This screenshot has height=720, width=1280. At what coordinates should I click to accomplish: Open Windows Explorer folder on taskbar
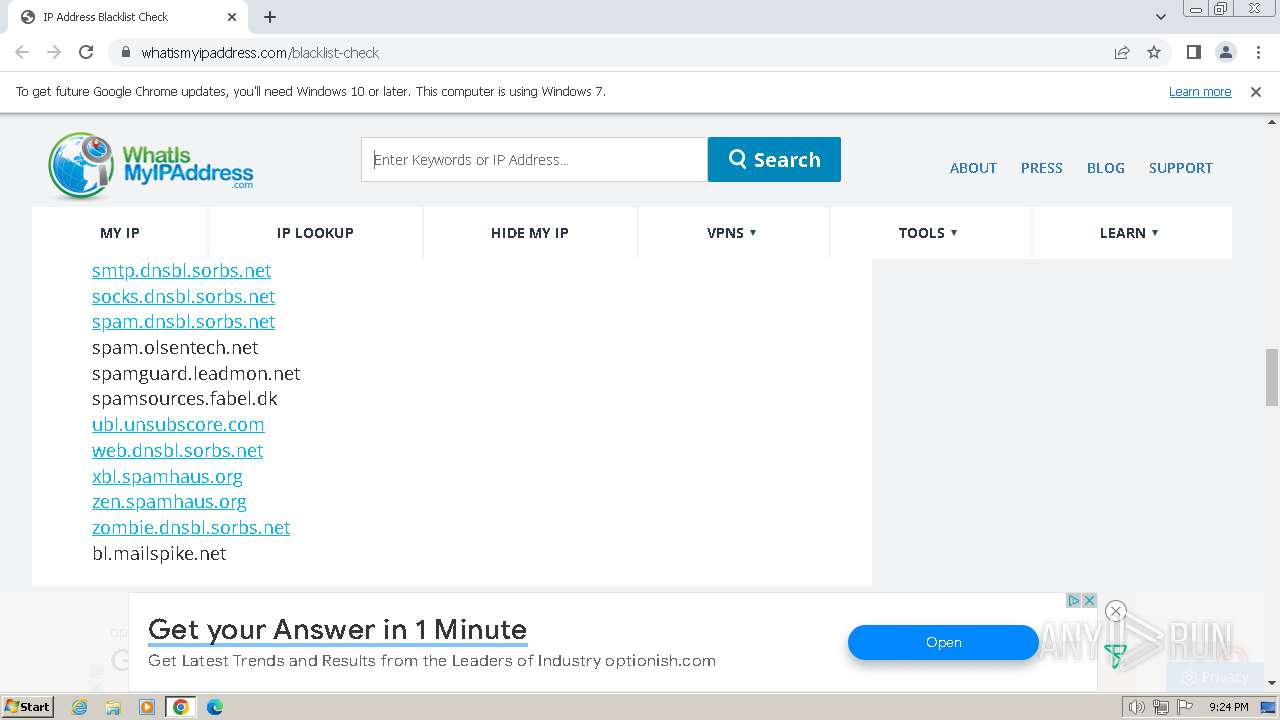(x=113, y=707)
